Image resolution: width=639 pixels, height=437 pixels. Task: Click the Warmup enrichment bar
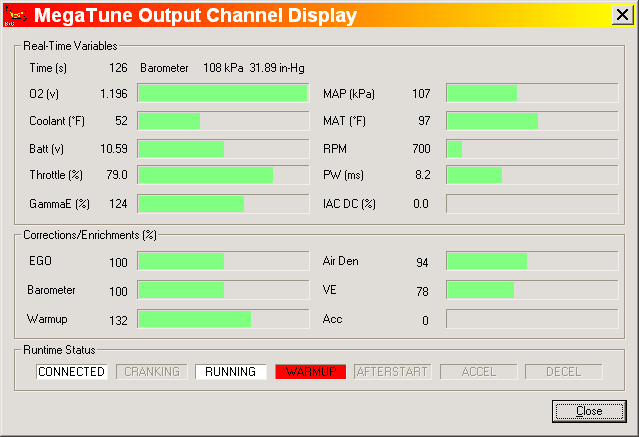[x=223, y=319]
